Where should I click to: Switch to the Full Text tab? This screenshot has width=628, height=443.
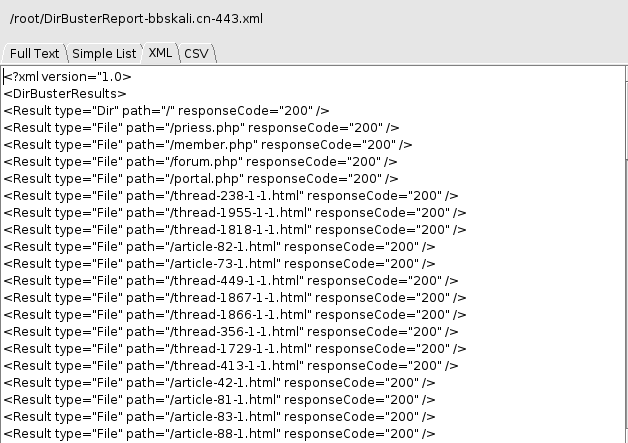pyautogui.click(x=32, y=53)
